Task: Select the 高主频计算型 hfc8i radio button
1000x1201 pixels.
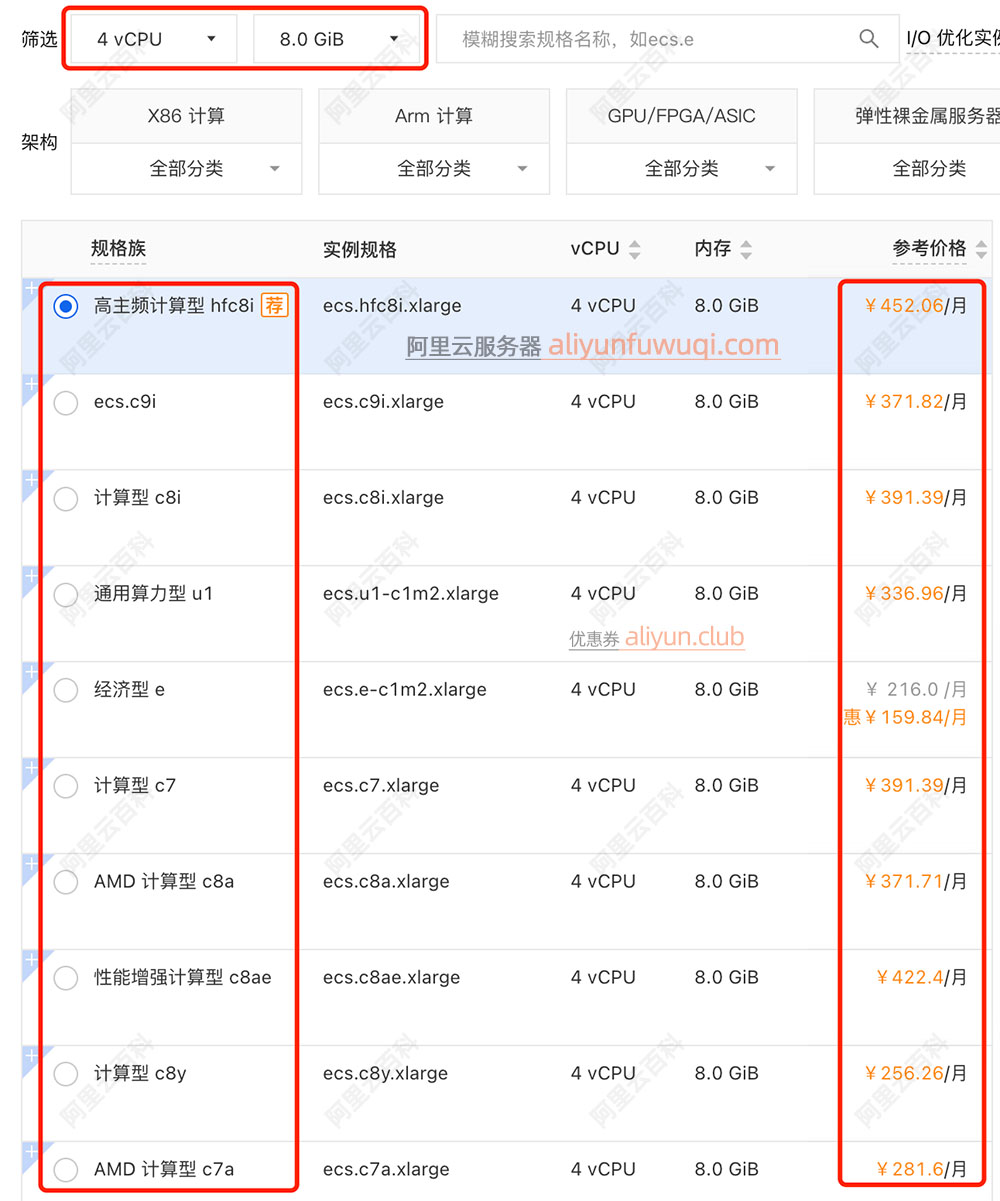Action: [x=66, y=307]
